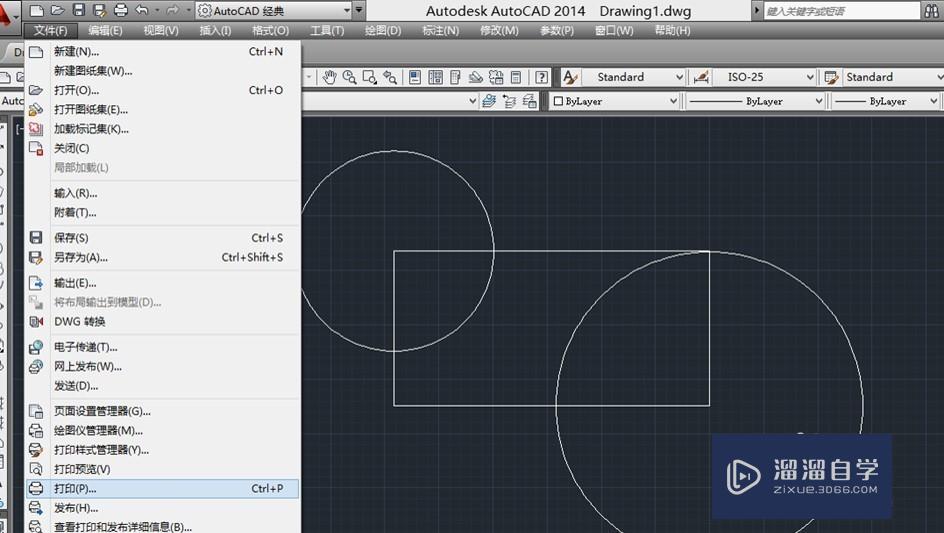Click the New drawing icon in quick access toolbar
This screenshot has width=944, height=533.
coord(37,10)
